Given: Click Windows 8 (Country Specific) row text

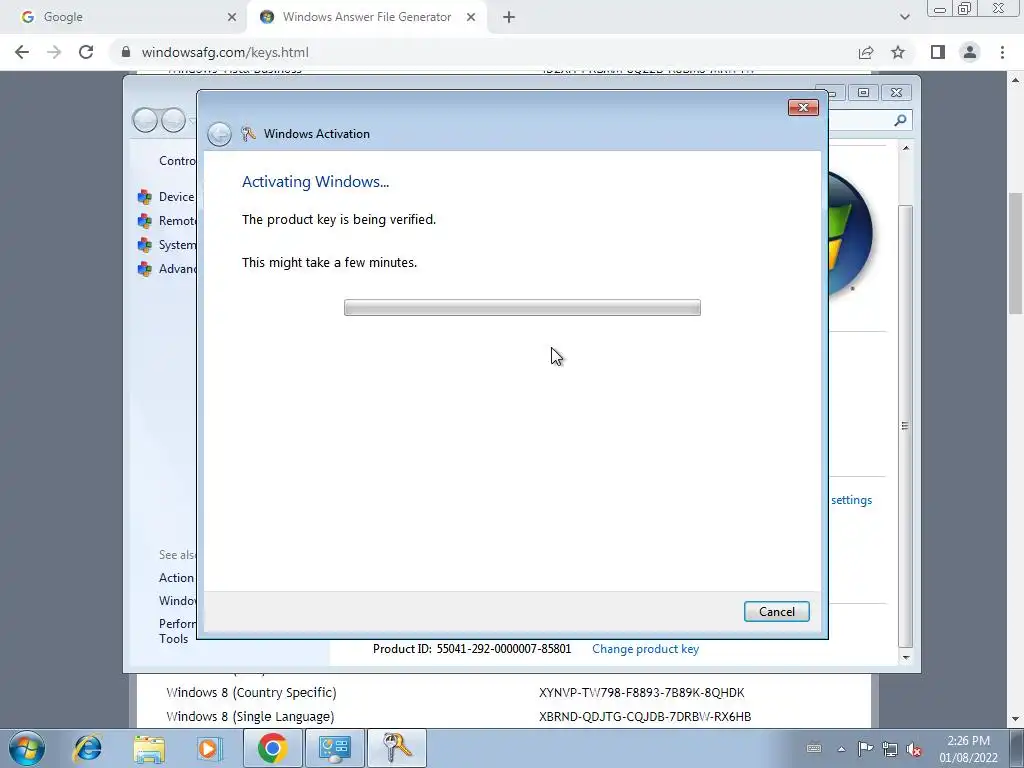Looking at the screenshot, I should [x=251, y=692].
